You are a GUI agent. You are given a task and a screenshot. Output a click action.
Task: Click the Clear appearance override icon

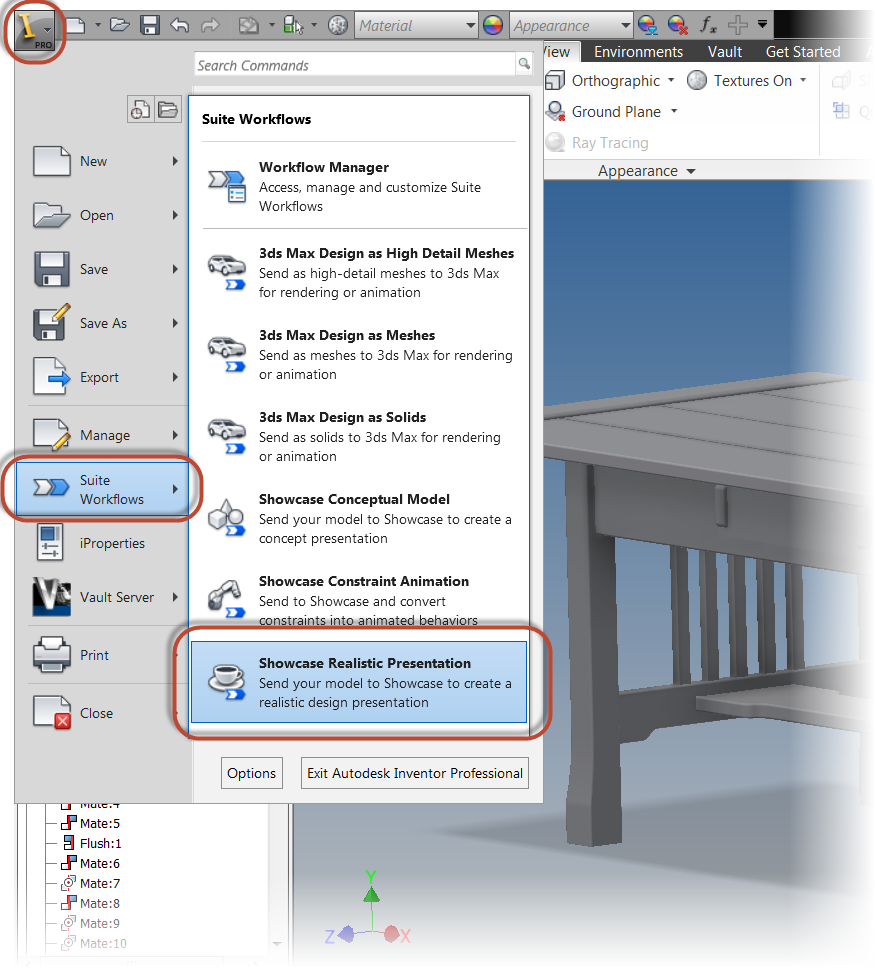coord(677,25)
